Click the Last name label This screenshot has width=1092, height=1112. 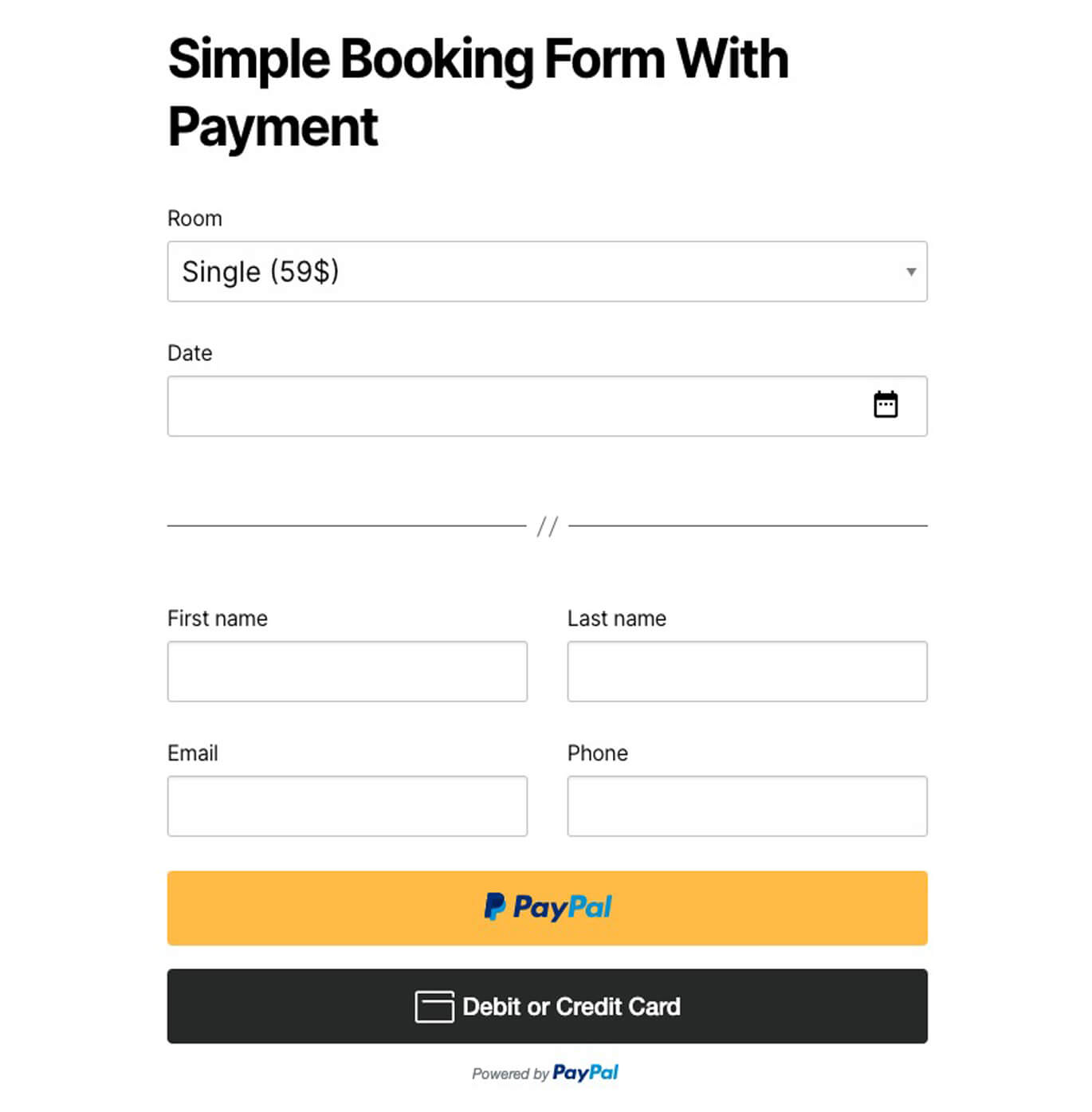617,619
